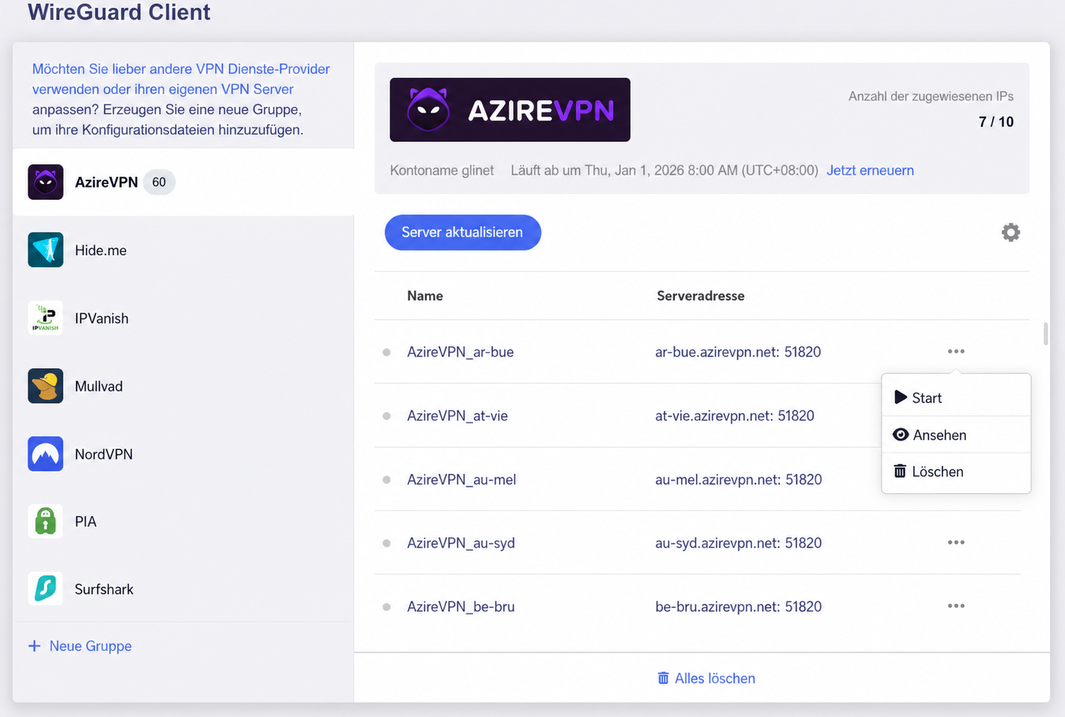Click the status dot for AzireVPN_au-mel
This screenshot has width=1065, height=717.
386,479
